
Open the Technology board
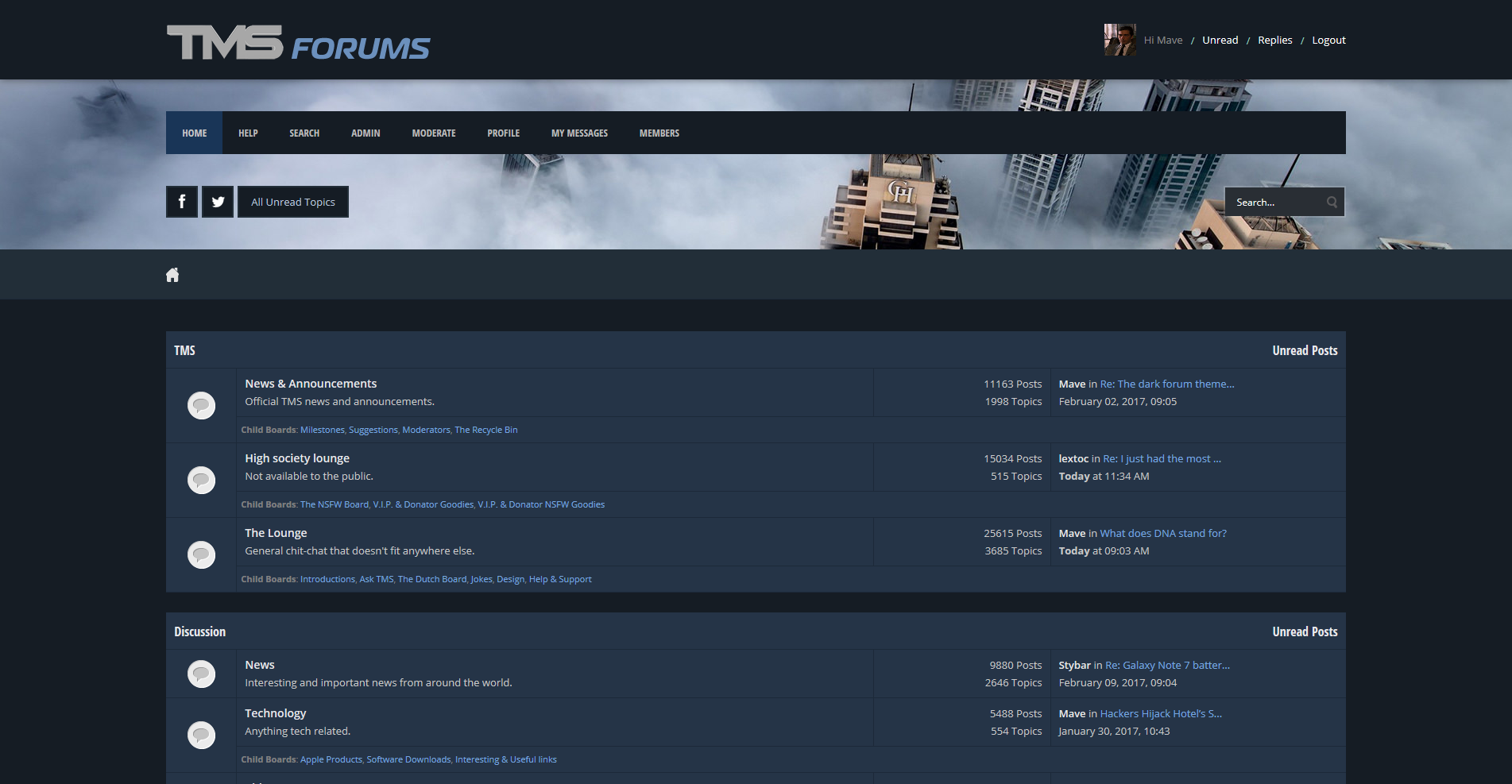click(x=275, y=713)
